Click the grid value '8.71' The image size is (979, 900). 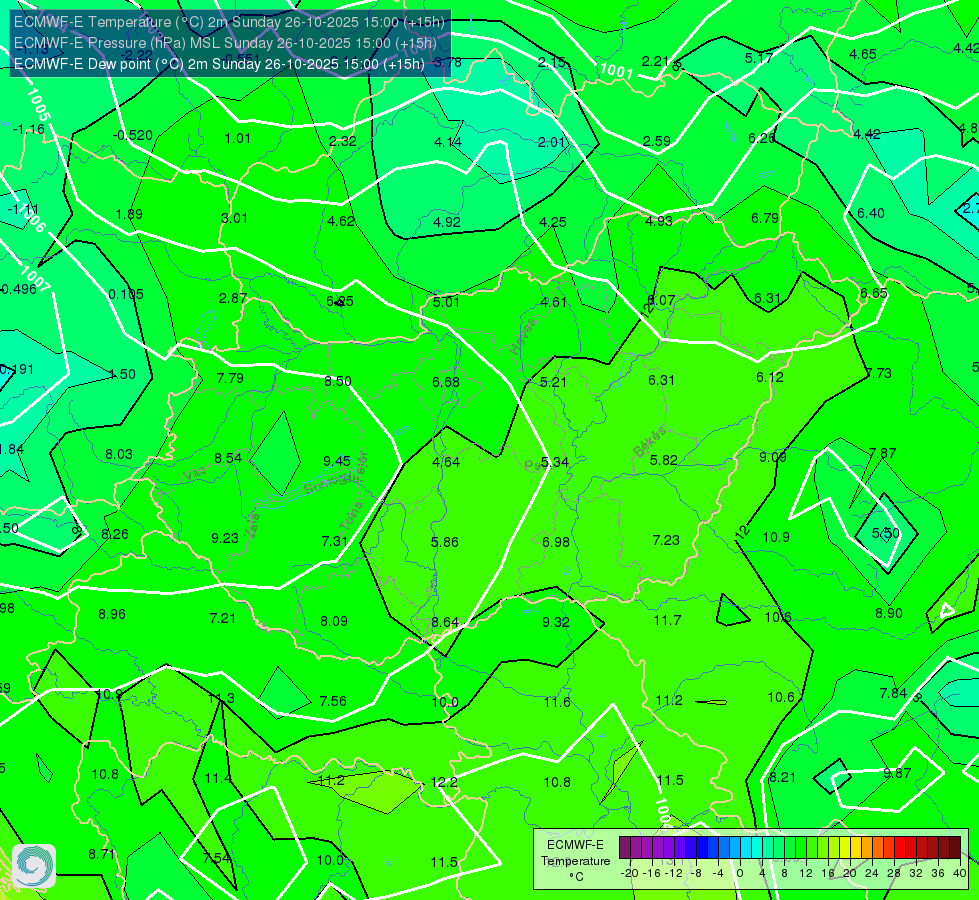[x=102, y=854]
